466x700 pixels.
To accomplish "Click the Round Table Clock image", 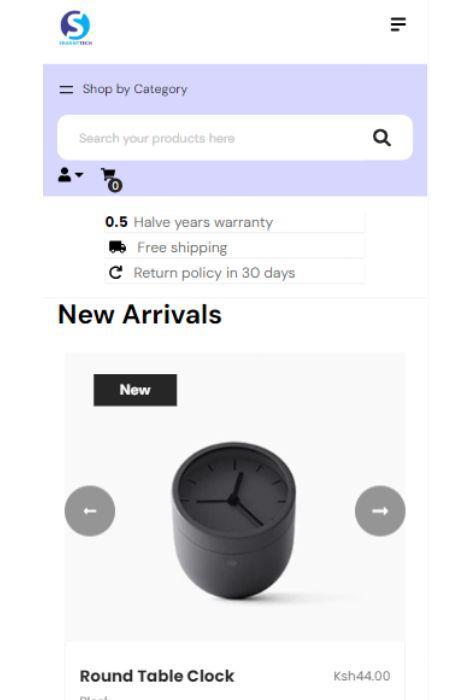I will click(234, 520).
